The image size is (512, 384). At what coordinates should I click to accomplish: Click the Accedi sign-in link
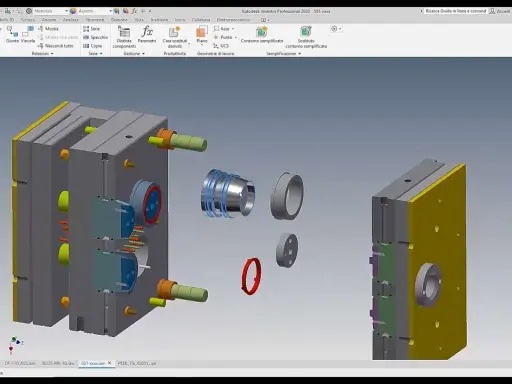coord(503,11)
